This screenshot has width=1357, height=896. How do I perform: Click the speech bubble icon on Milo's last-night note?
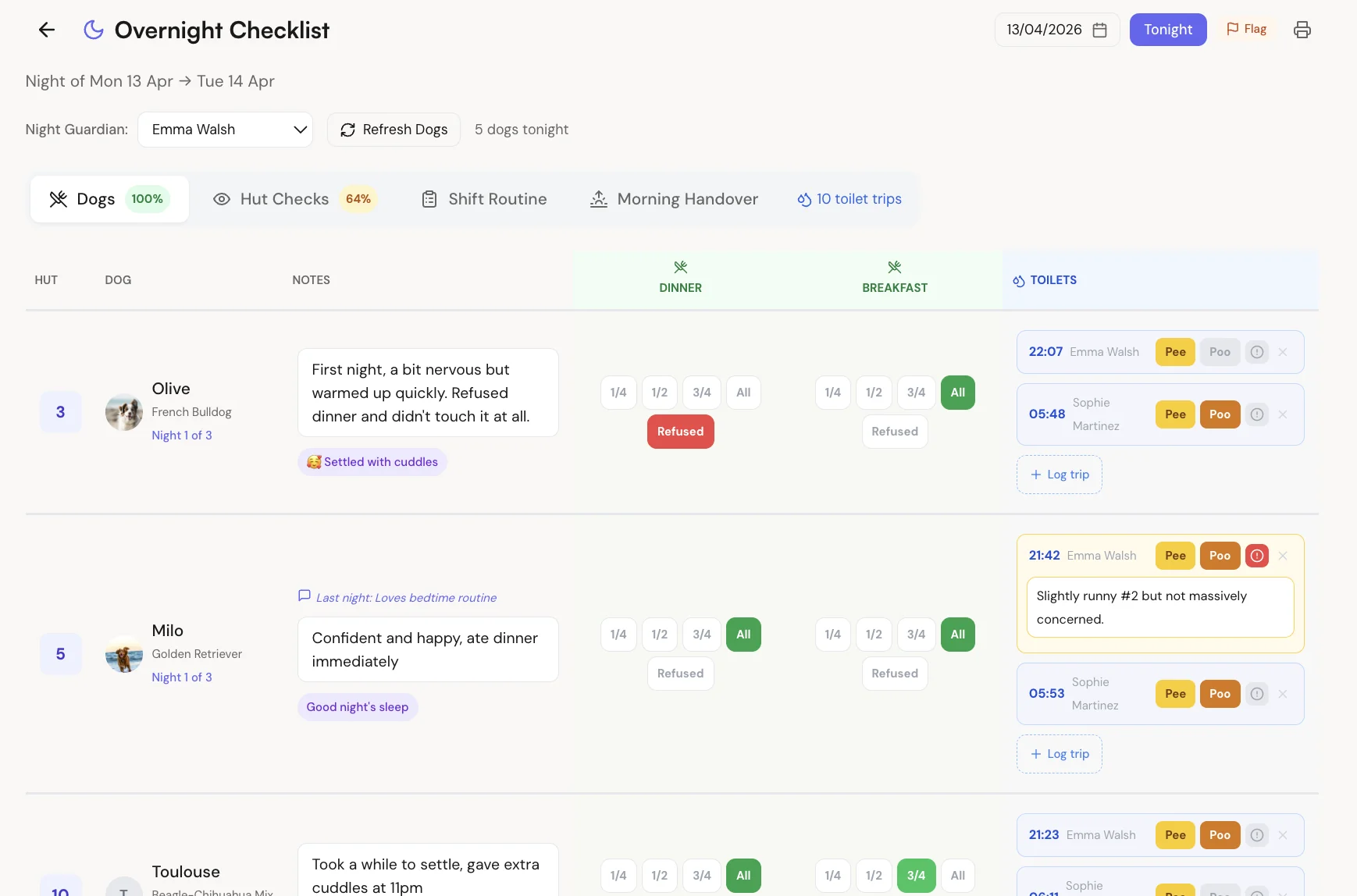coord(305,596)
